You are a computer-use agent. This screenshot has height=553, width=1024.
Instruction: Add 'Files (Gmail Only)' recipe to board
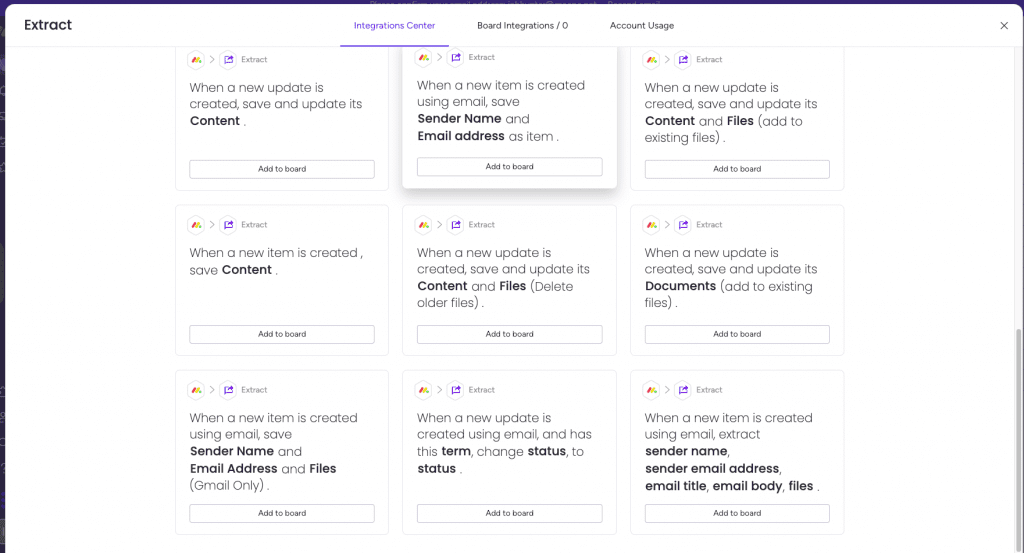pos(282,513)
